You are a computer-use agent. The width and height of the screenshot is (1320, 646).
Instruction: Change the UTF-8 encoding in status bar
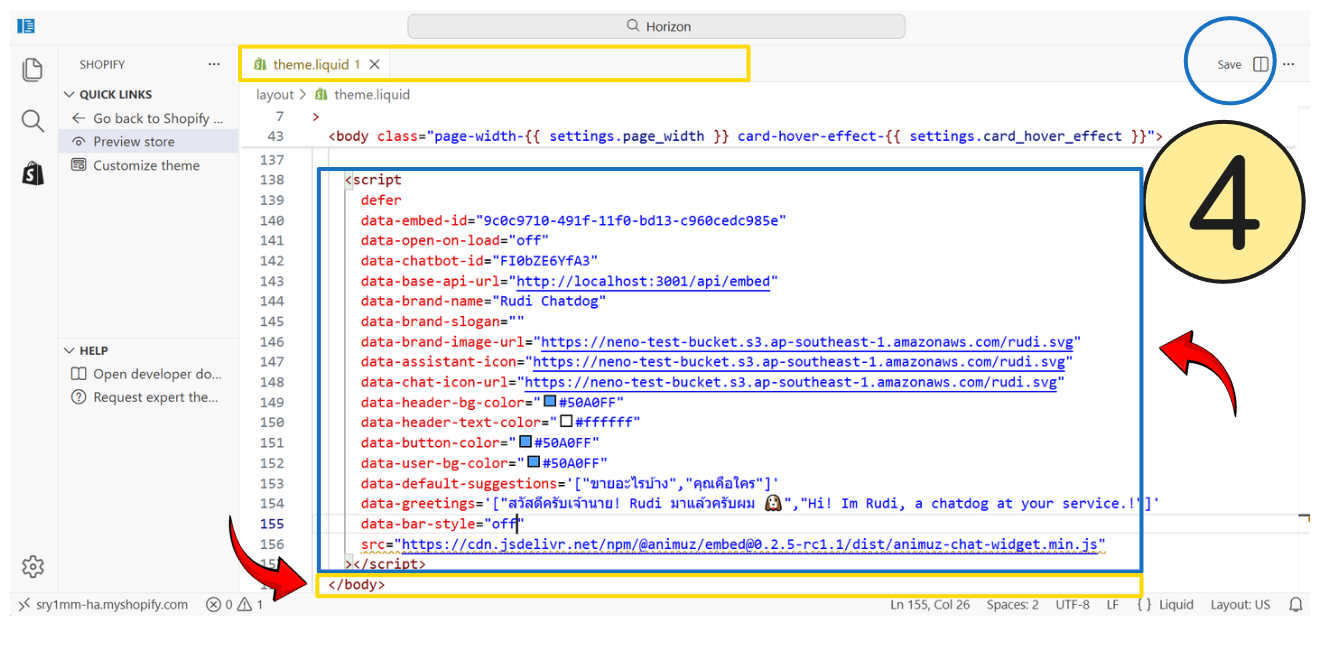click(x=1072, y=604)
